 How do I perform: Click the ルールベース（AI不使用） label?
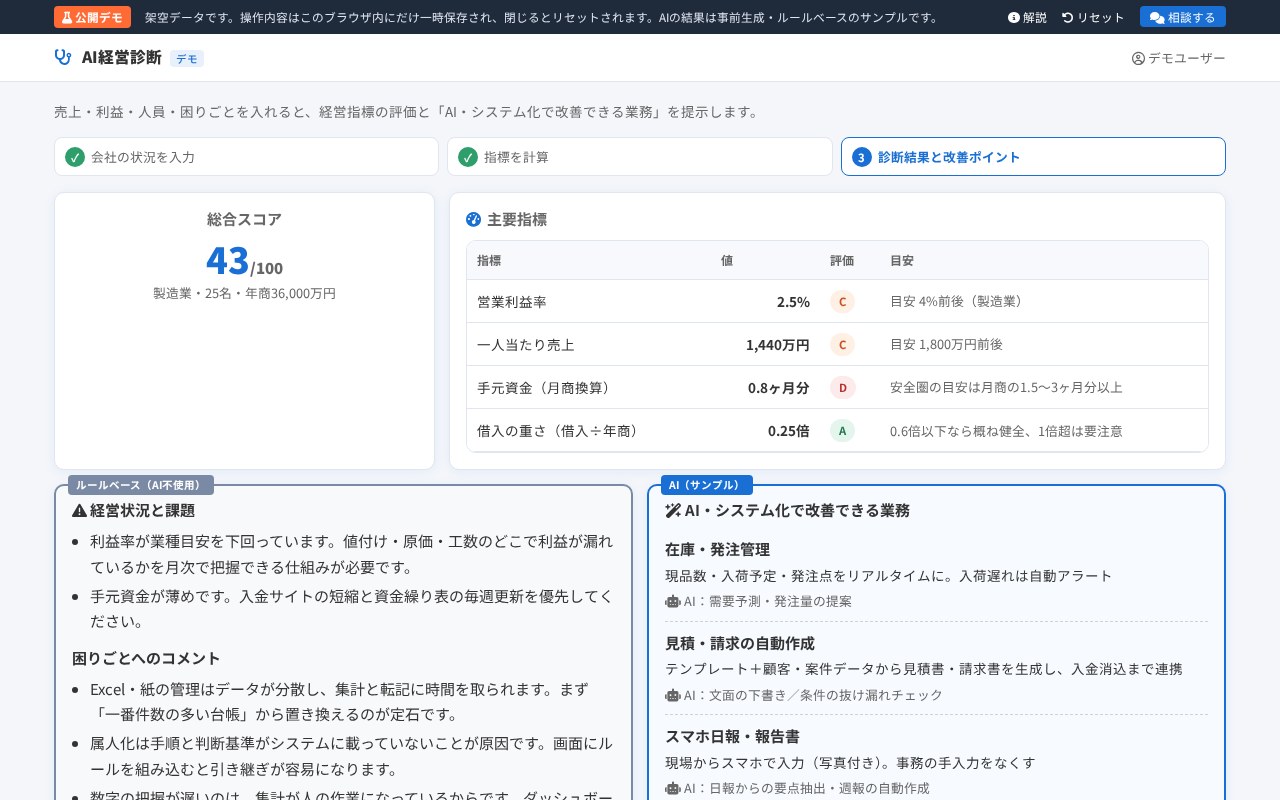[141, 485]
